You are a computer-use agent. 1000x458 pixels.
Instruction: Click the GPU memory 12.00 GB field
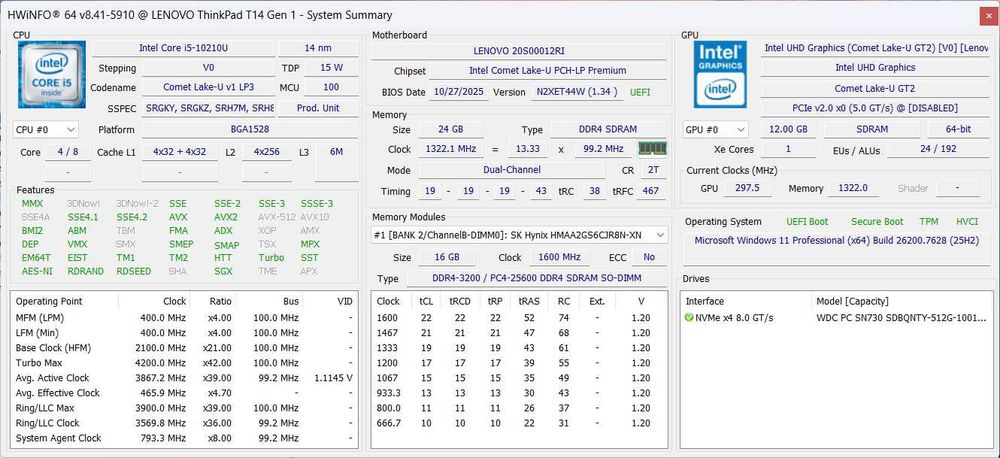(x=789, y=129)
